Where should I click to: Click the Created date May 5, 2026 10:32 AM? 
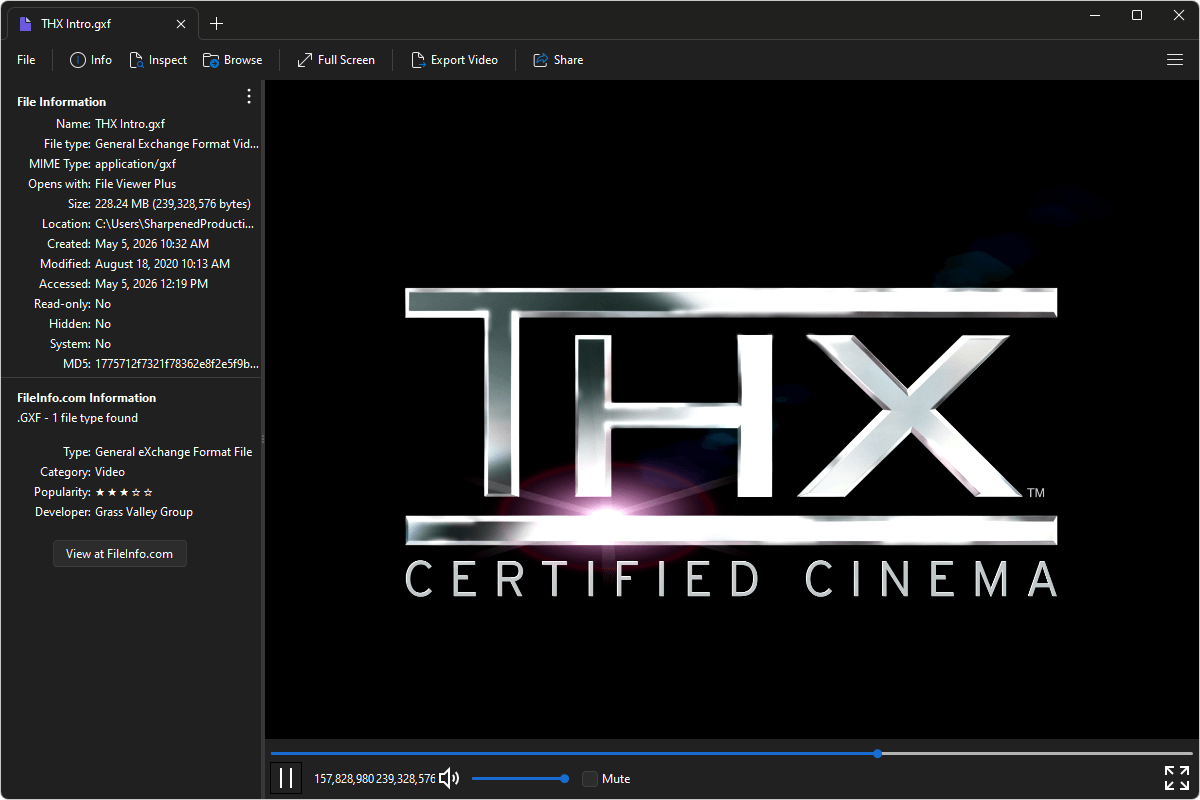tap(152, 244)
